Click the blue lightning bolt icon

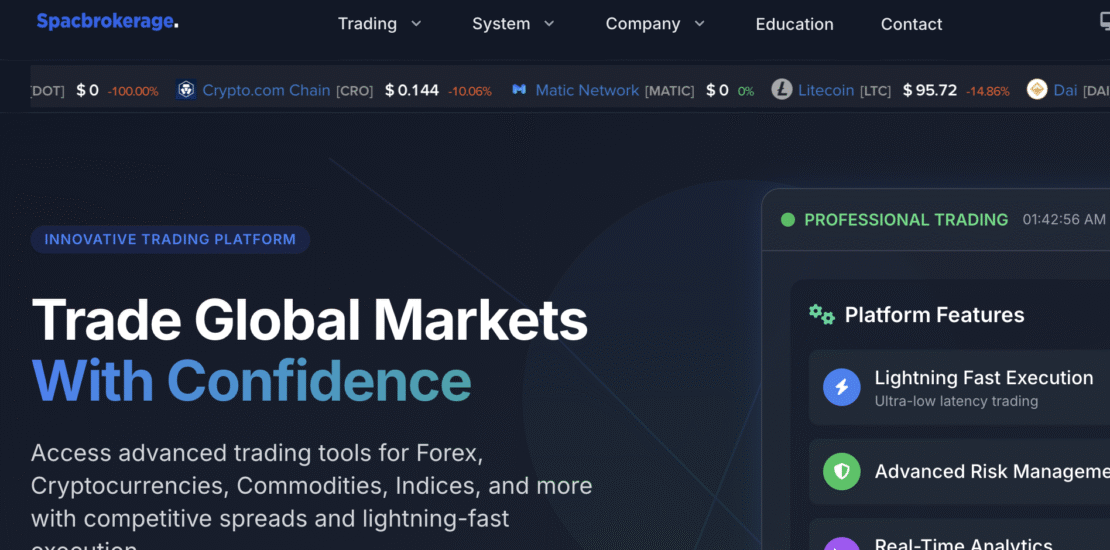pos(842,387)
